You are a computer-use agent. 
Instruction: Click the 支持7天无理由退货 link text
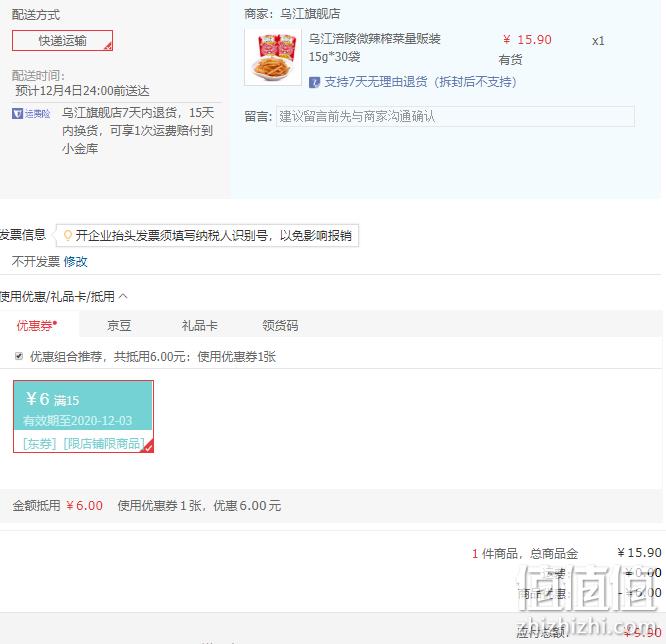click(x=420, y=82)
